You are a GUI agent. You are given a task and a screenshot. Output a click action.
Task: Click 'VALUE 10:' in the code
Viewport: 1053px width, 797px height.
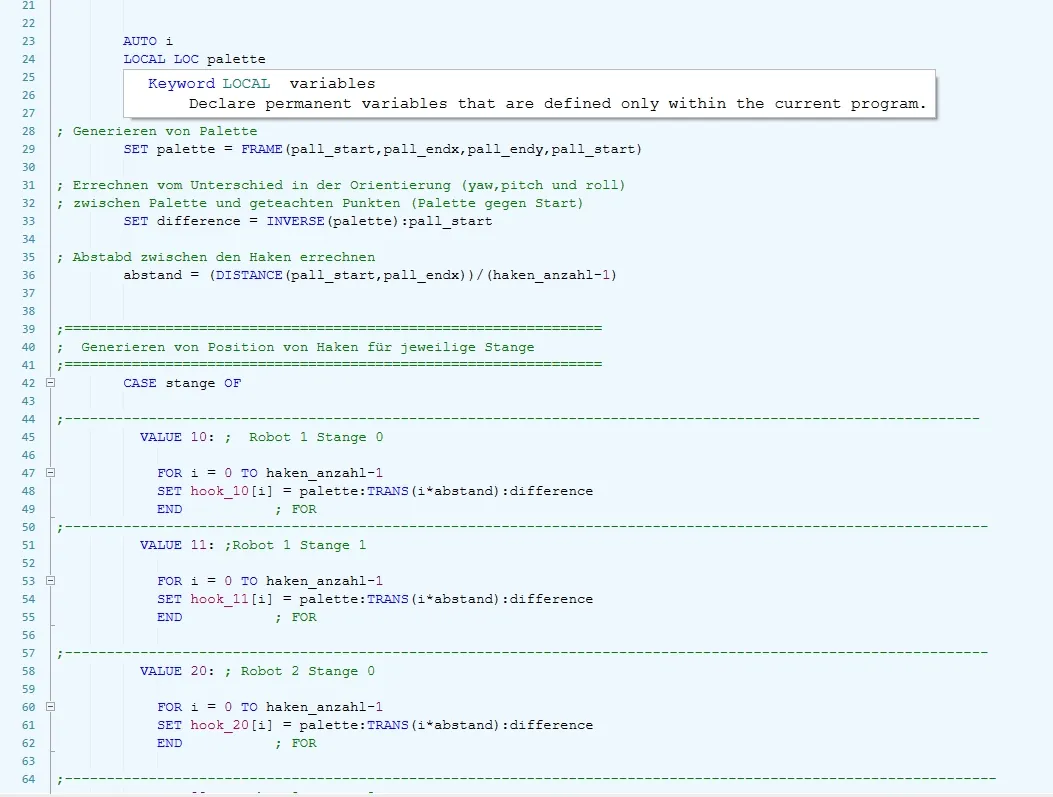177,437
